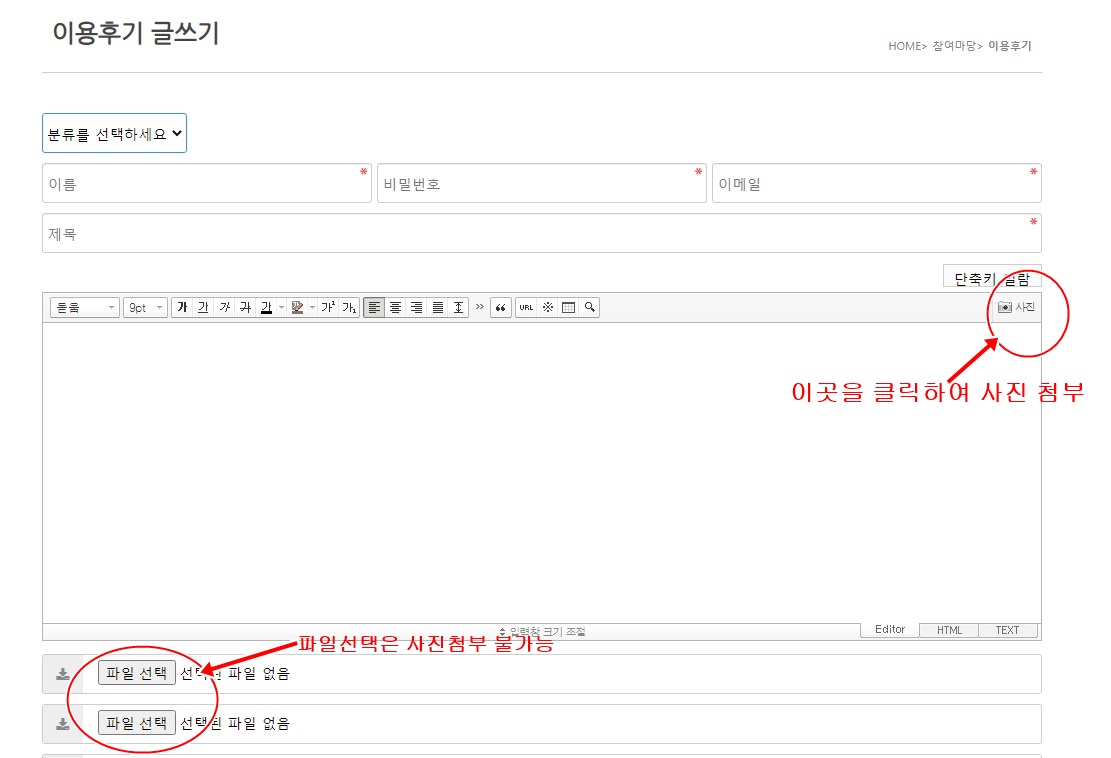Insert special character
The image size is (1111, 758).
[548, 307]
